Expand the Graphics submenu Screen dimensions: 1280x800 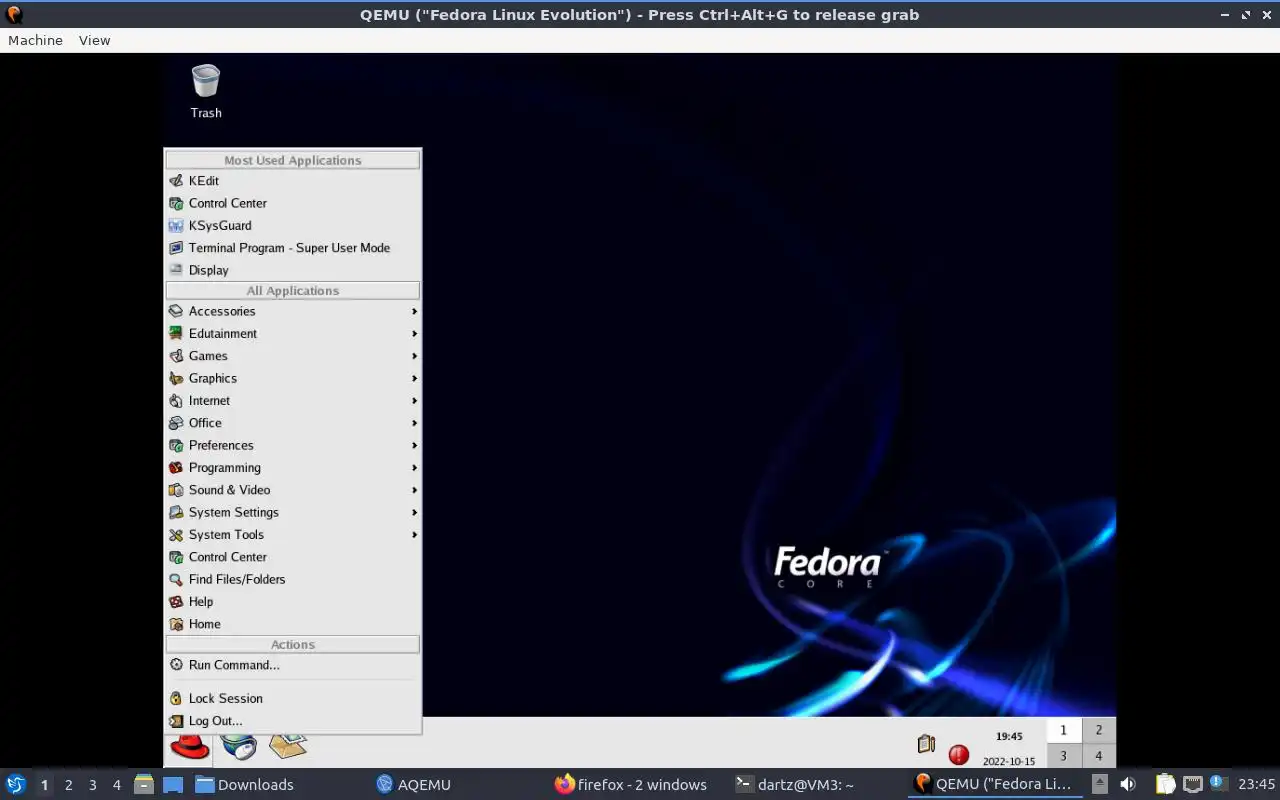point(292,378)
